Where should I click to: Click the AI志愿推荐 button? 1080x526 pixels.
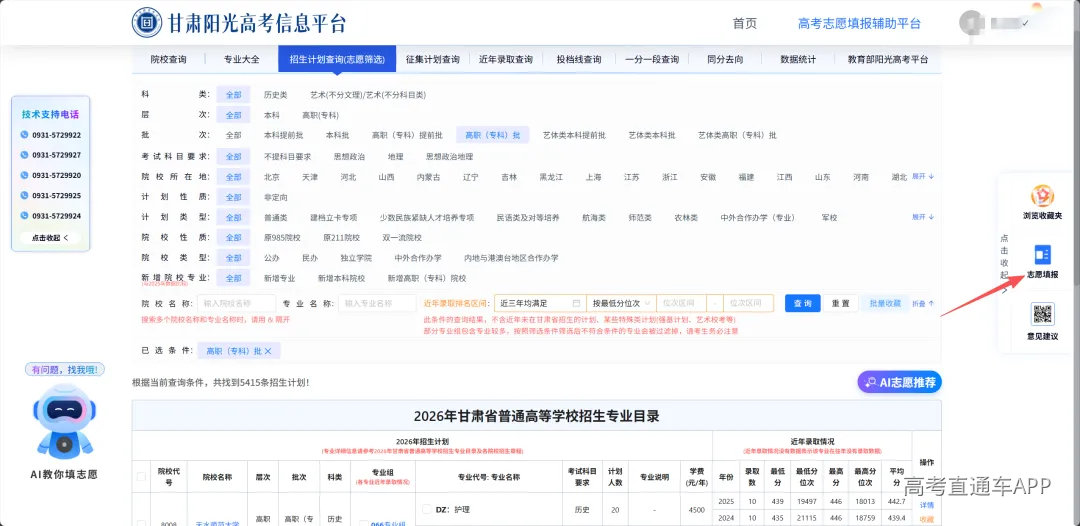pyautogui.click(x=900, y=382)
